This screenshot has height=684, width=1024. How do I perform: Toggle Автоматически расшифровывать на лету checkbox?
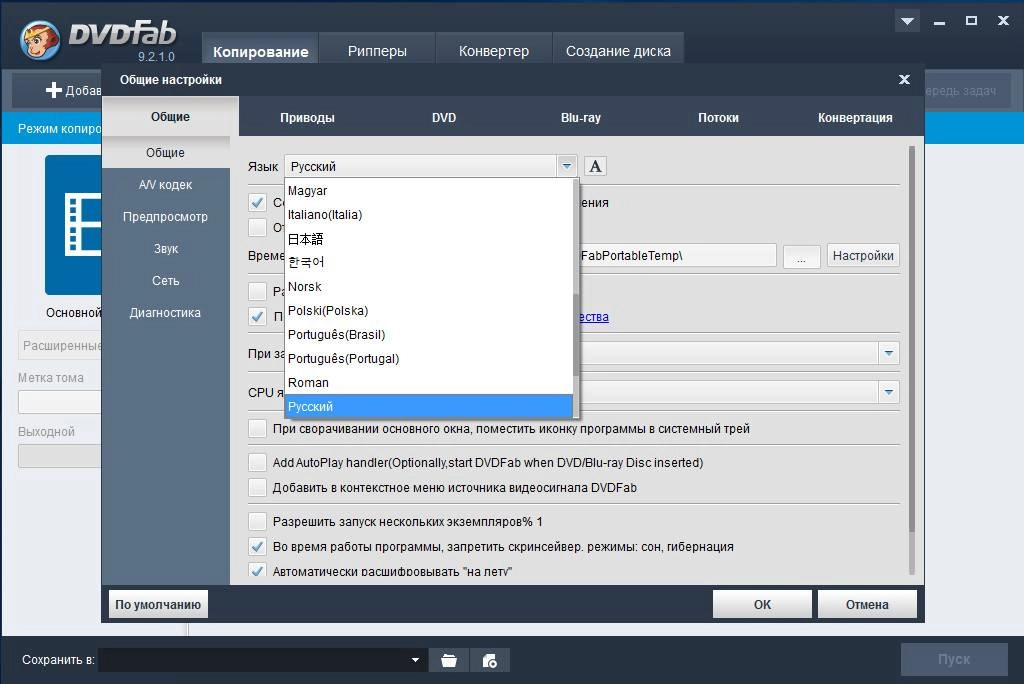click(x=257, y=571)
